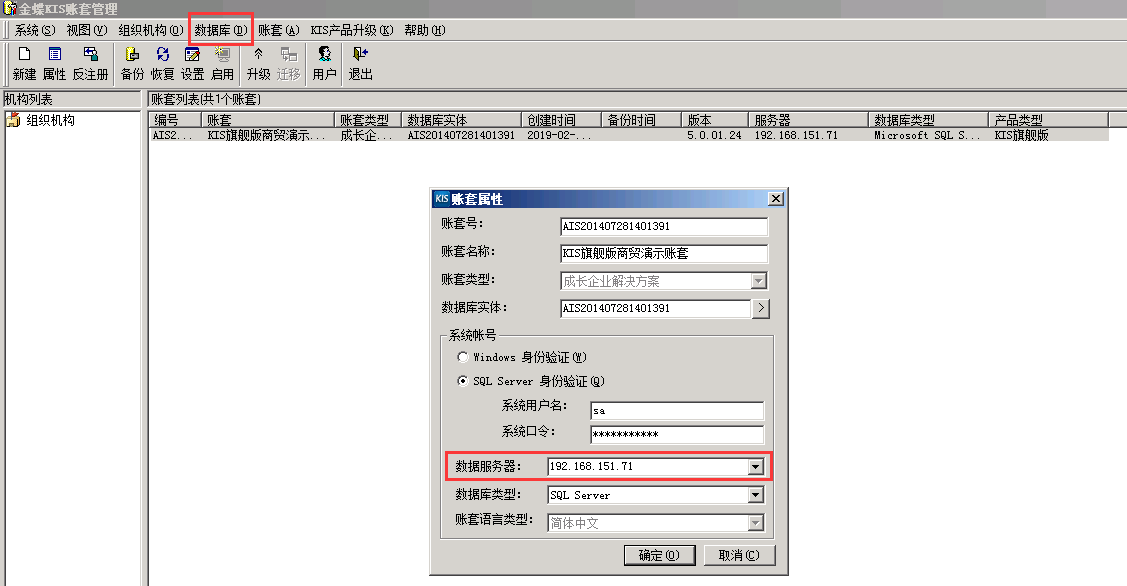Click the 系统口令 password field
This screenshot has width=1127, height=586.
coord(677,434)
